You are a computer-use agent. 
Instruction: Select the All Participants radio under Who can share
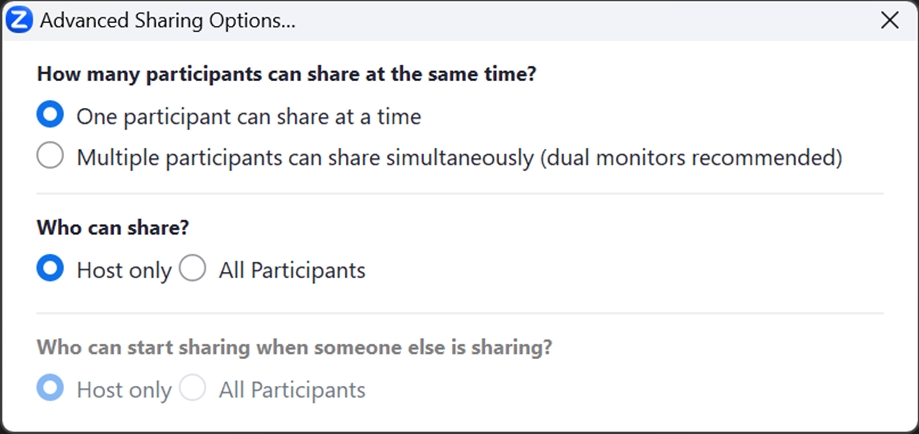coord(192,268)
